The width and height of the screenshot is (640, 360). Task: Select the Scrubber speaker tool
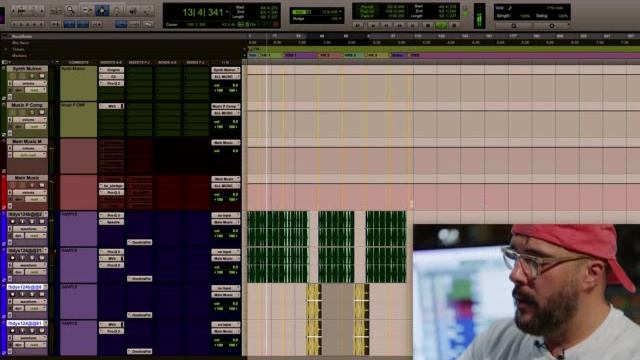point(133,10)
